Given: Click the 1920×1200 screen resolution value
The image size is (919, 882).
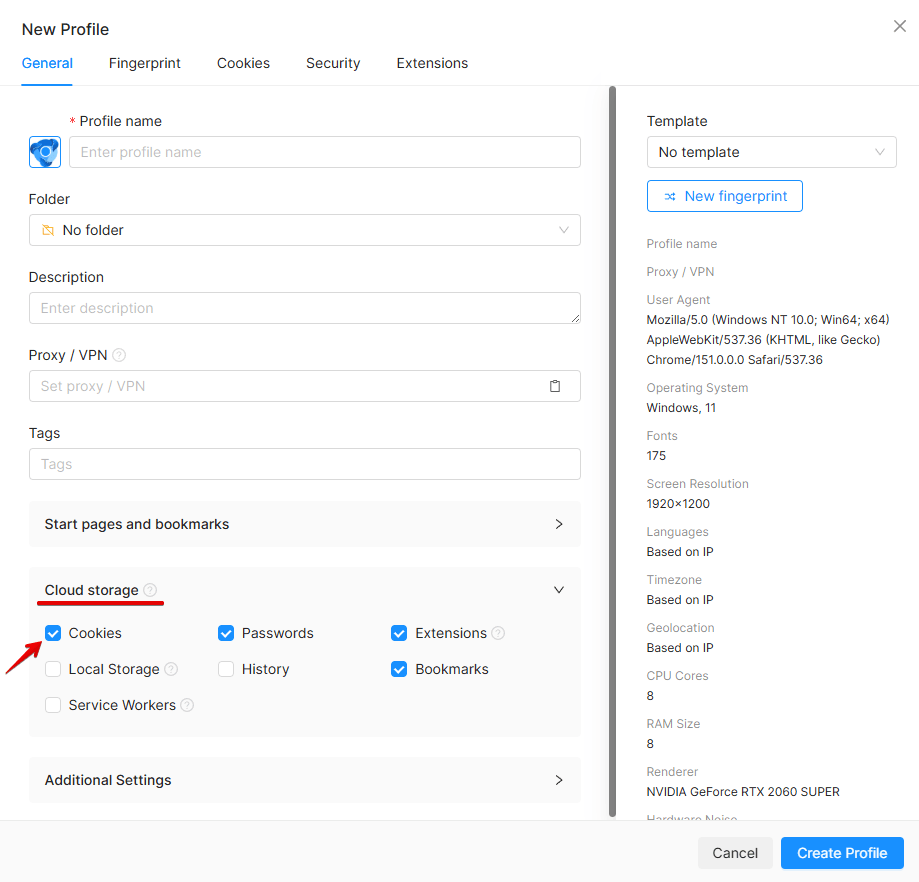Looking at the screenshot, I should click(x=678, y=504).
